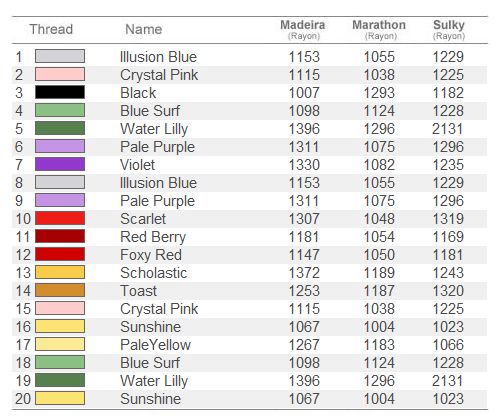Viewport: 500px width, 420px height.
Task: Select the Foxy Red swatch in row 12
Action: point(60,254)
